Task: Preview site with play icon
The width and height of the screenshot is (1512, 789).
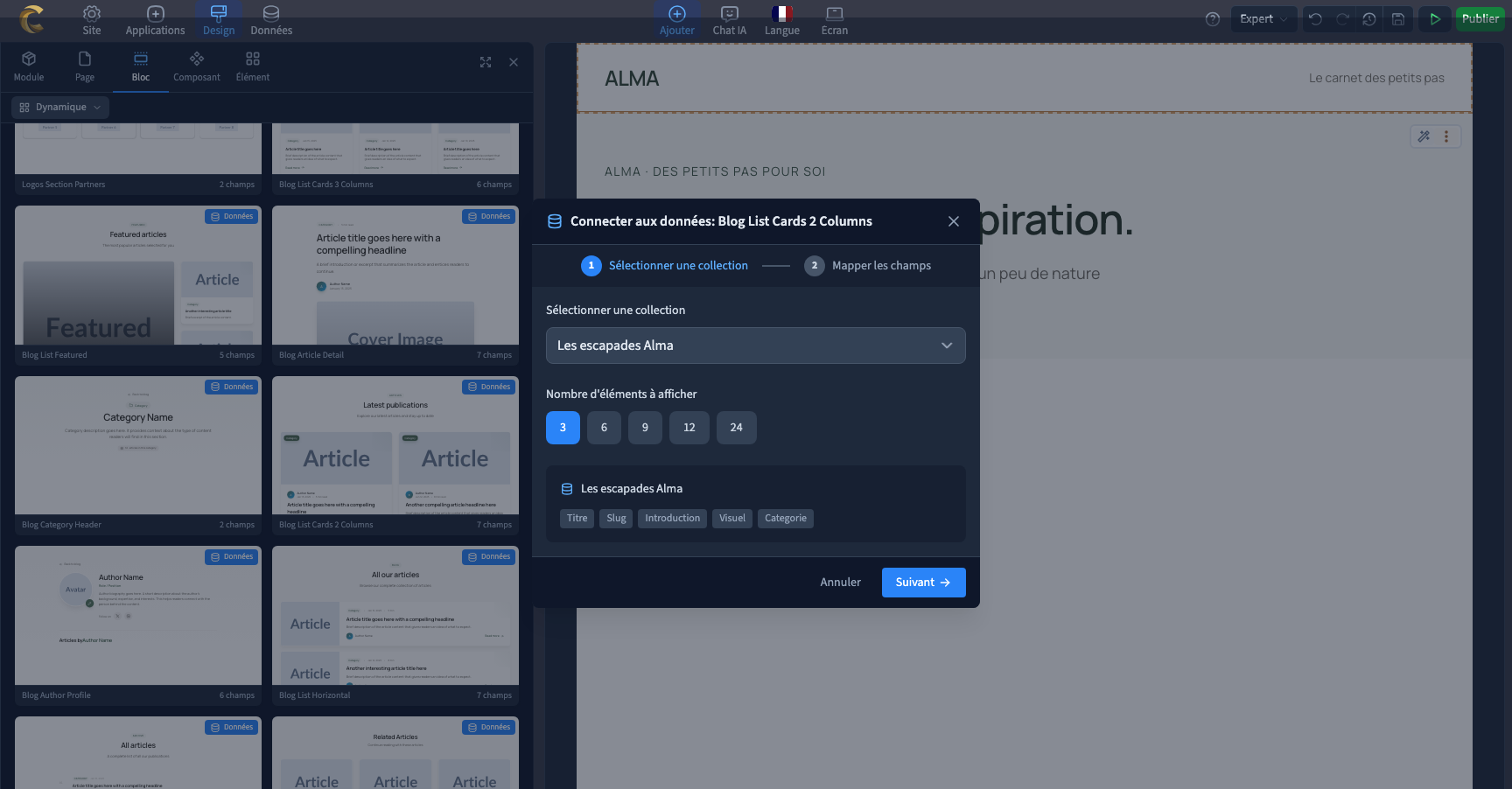Action: (1435, 19)
